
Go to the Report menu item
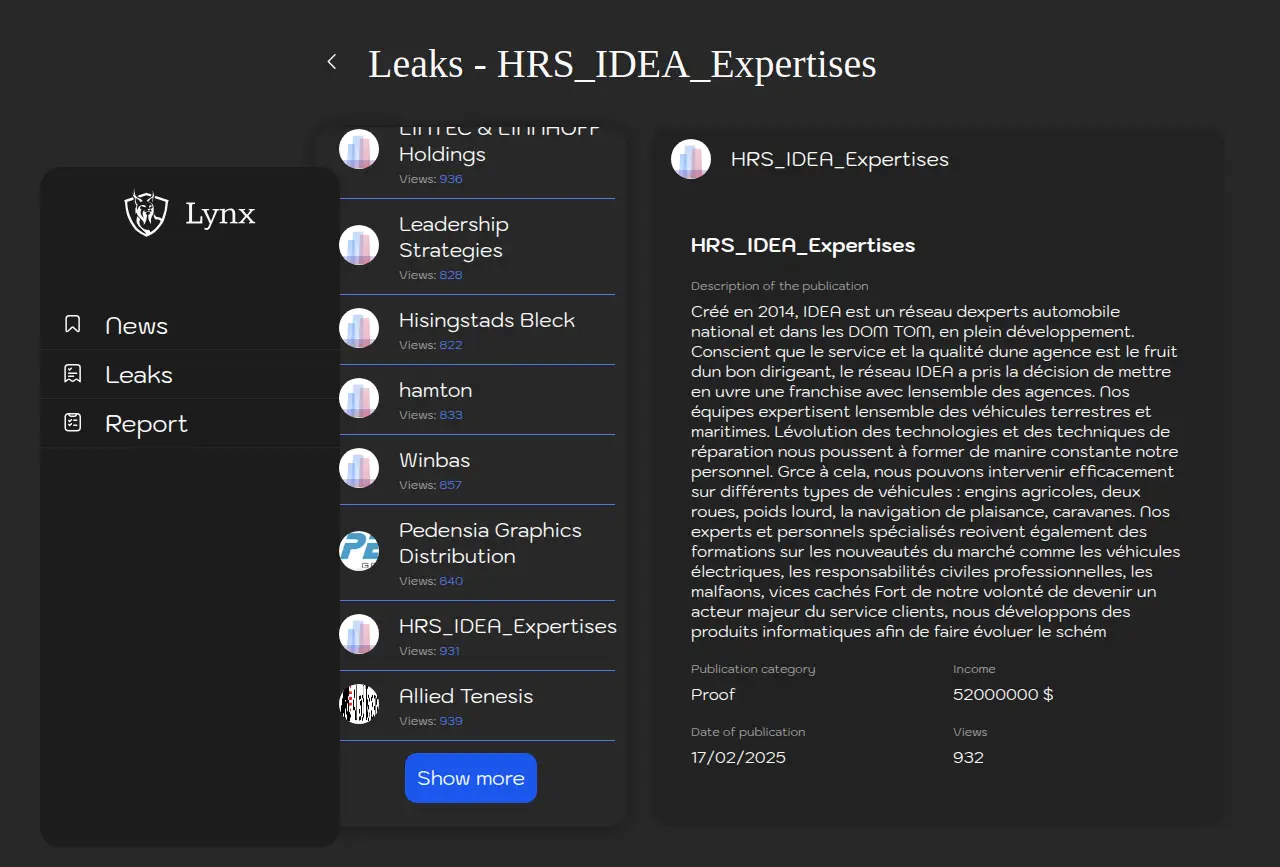[x=146, y=424]
